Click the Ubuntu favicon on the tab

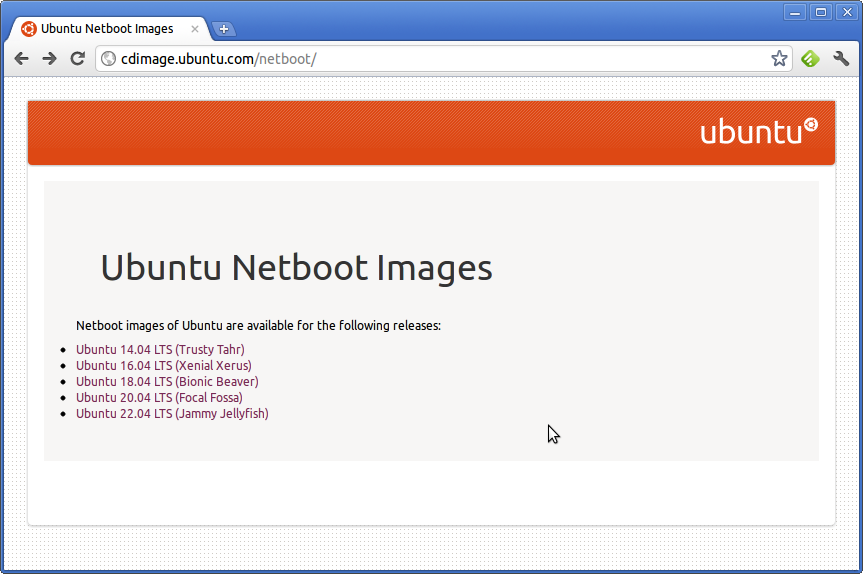29,29
